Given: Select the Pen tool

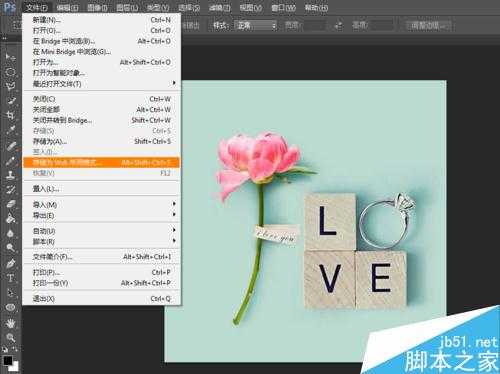Looking at the screenshot, I should [x=10, y=264].
